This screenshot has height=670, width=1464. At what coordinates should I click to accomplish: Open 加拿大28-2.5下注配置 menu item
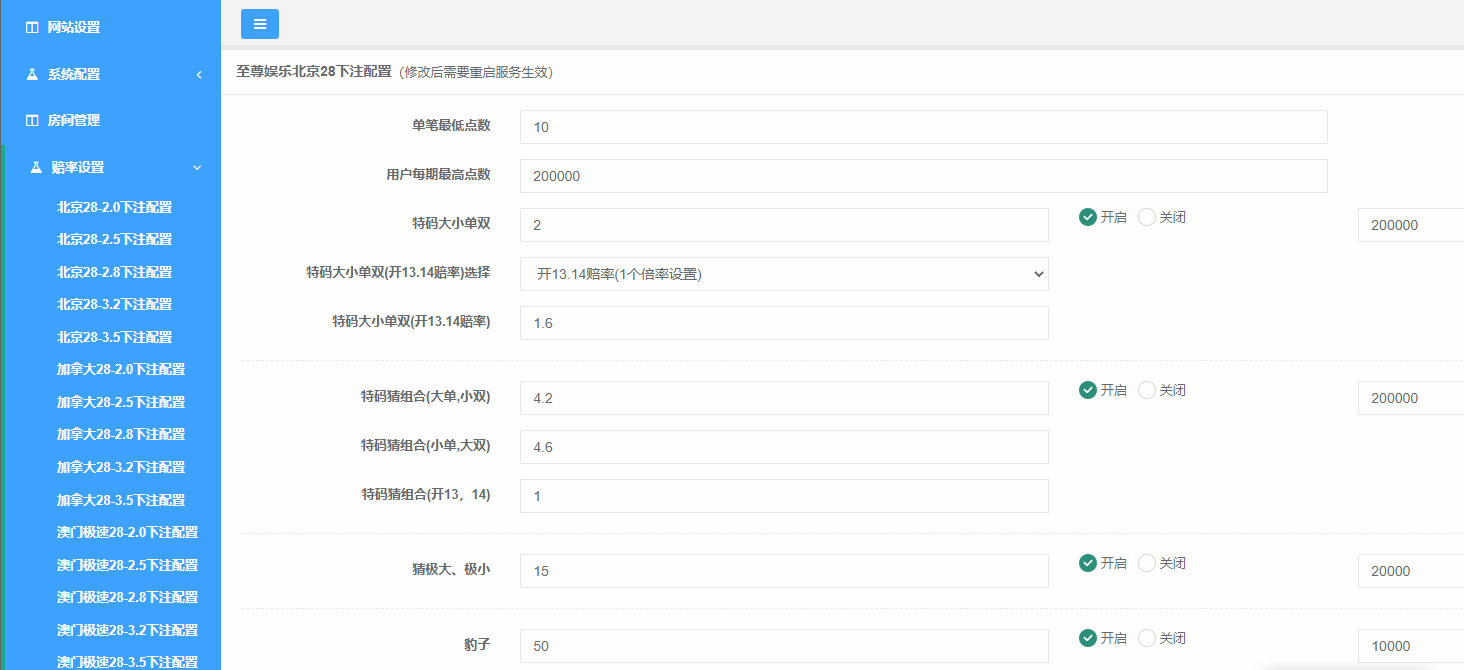121,402
